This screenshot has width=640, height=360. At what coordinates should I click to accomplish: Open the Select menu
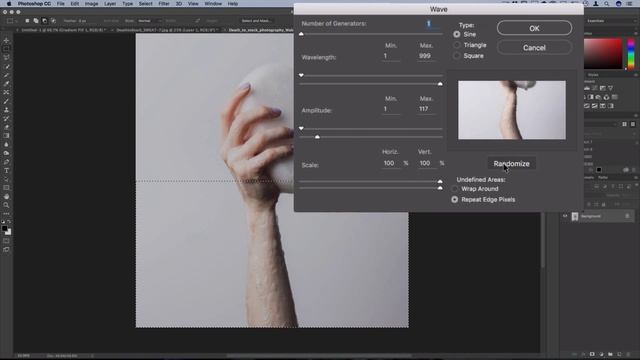click(145, 4)
